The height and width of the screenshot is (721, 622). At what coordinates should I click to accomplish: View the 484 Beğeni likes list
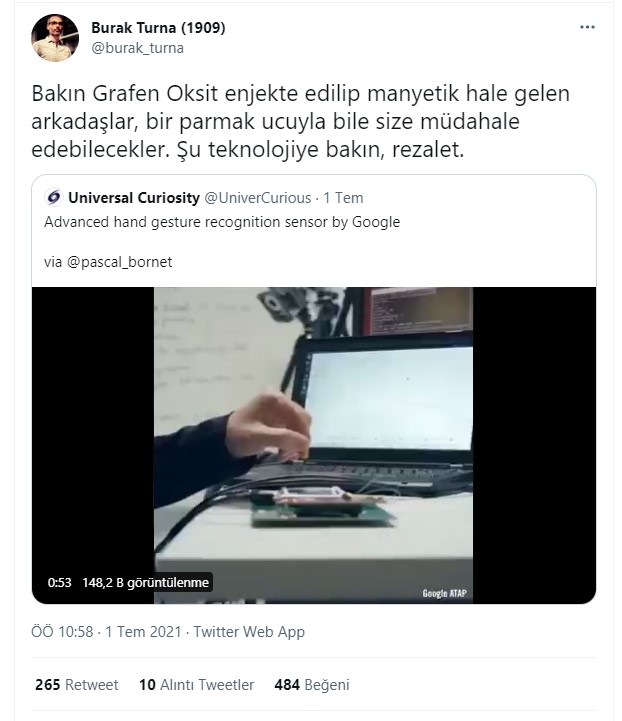pyautogui.click(x=312, y=685)
